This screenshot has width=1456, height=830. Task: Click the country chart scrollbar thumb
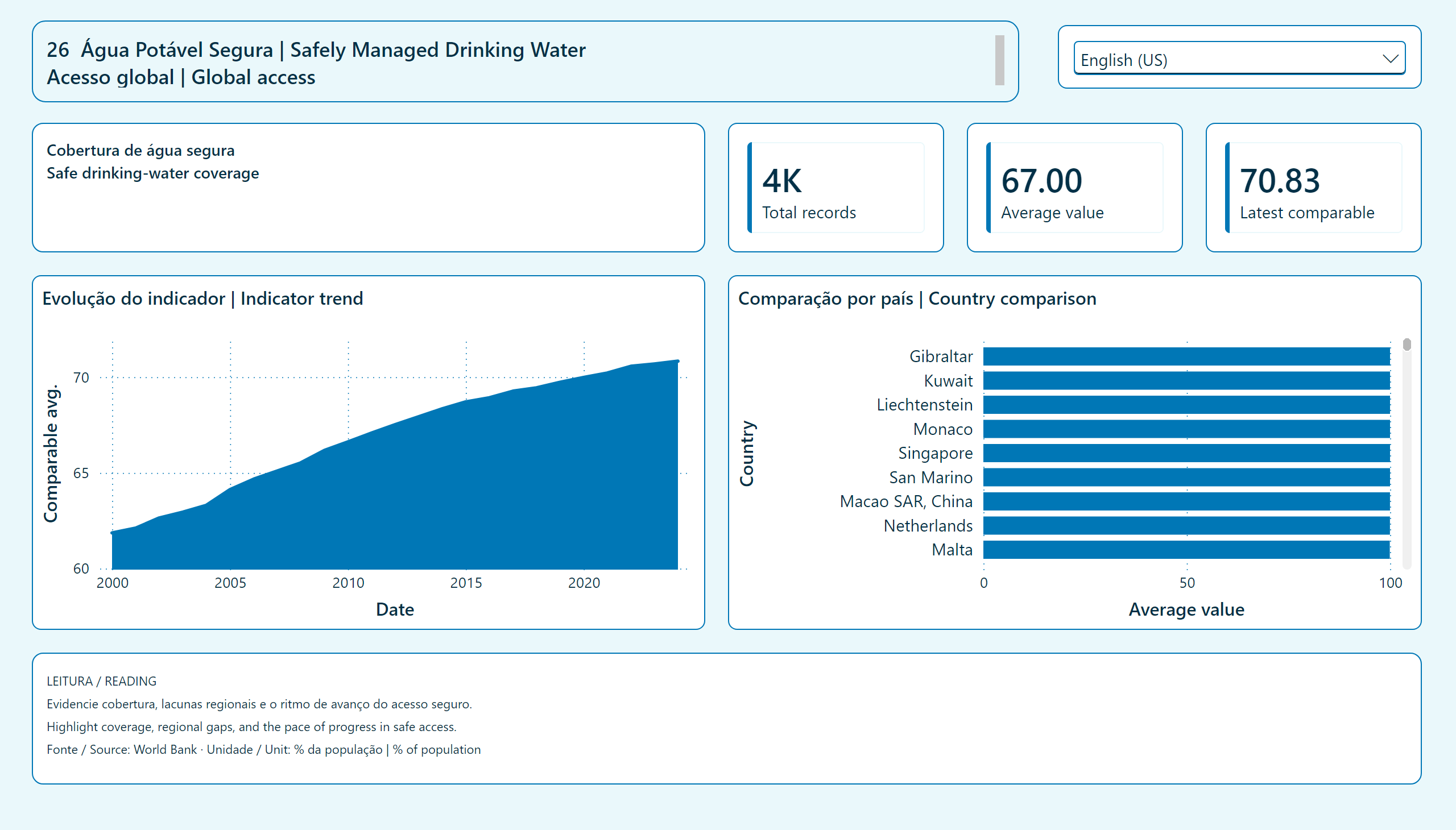click(x=1407, y=345)
